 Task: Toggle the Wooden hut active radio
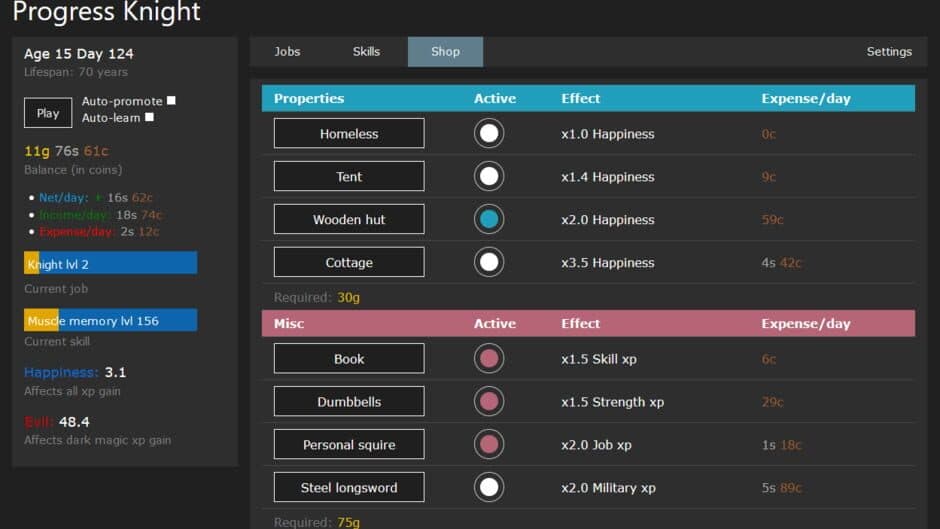click(489, 220)
